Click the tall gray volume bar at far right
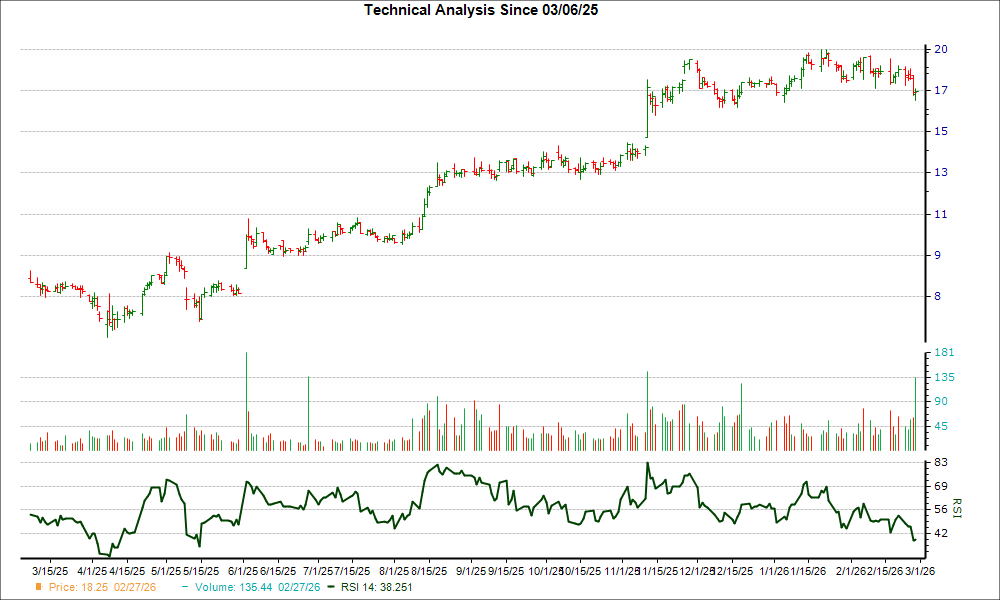 tap(916, 410)
